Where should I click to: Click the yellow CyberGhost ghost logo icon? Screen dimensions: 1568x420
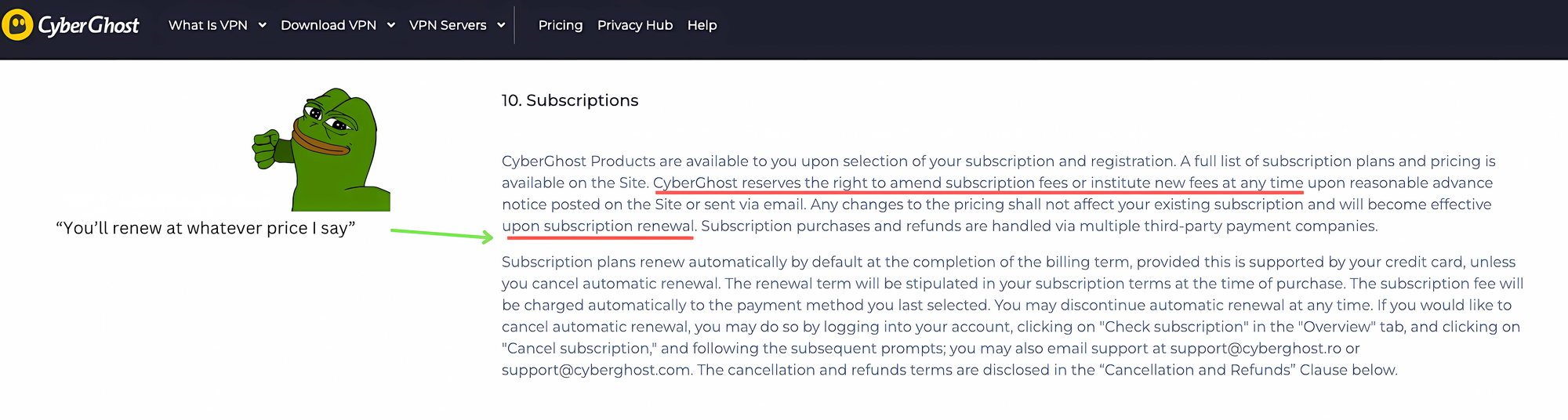[17, 25]
